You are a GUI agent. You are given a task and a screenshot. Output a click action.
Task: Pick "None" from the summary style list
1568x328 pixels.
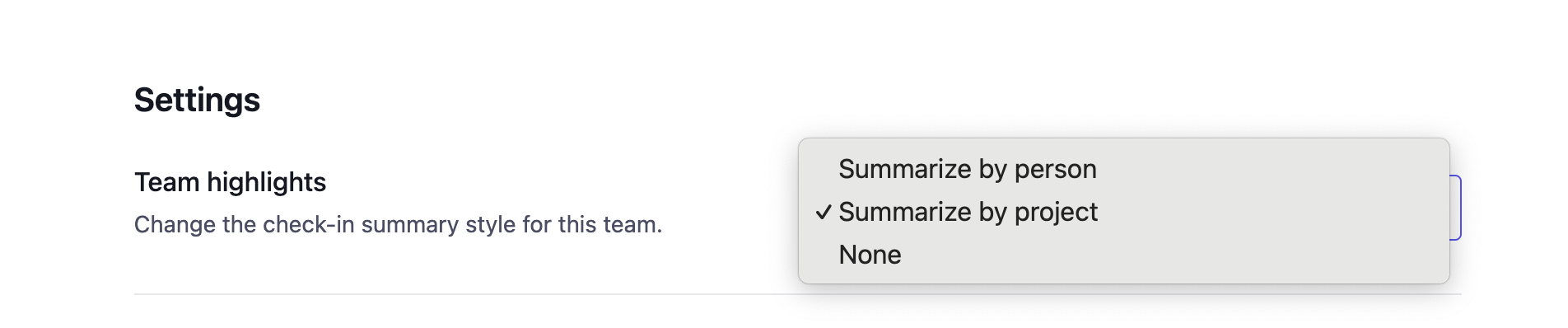click(x=1123, y=255)
